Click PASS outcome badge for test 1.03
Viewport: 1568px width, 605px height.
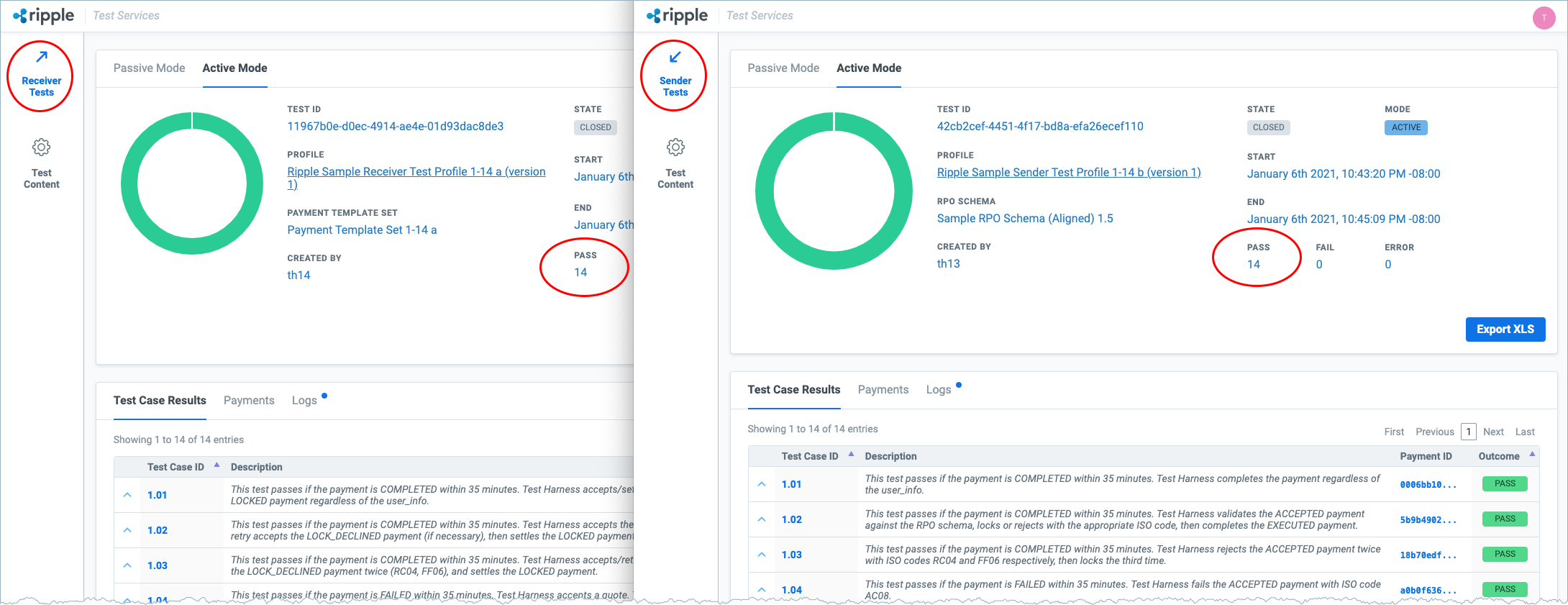[1505, 554]
